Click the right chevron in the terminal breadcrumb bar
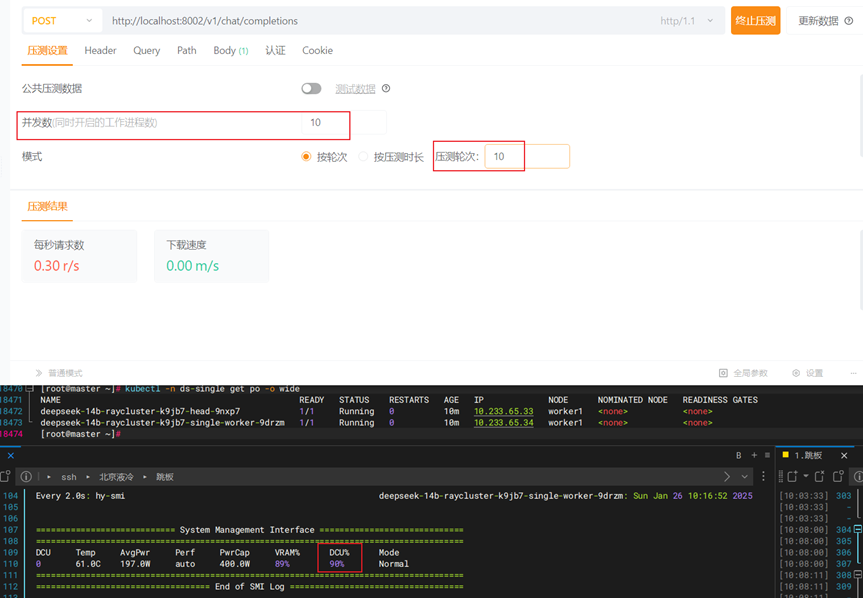Screen dimensions: 863x598 pos(727,476)
